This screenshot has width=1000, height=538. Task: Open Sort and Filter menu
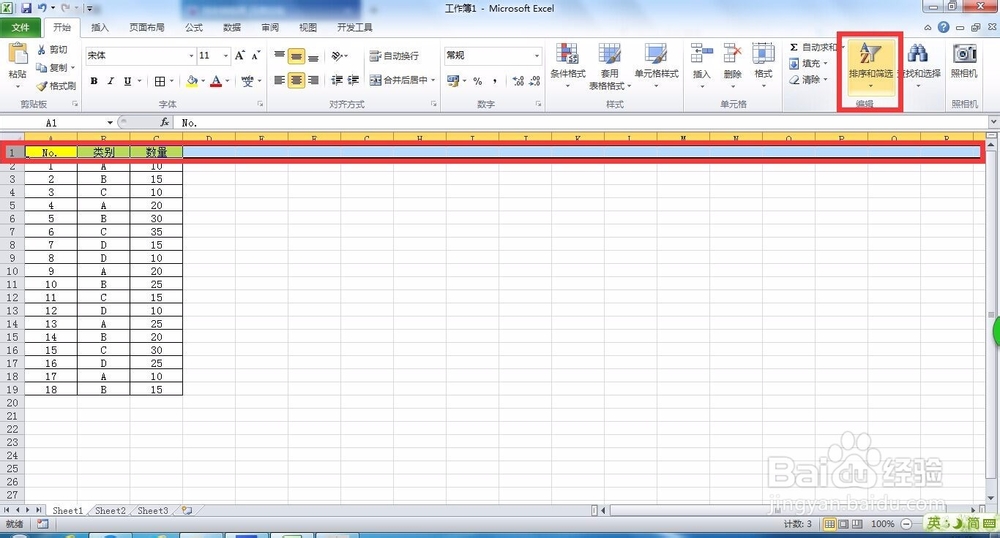point(871,66)
